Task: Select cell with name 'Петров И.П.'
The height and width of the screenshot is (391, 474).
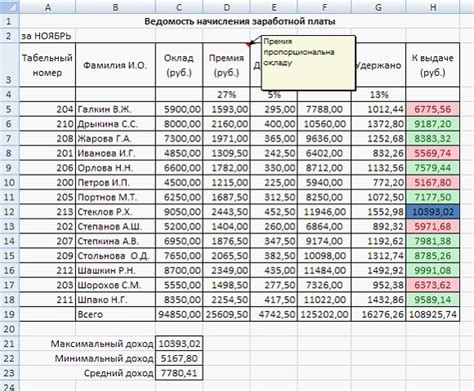Action: tap(115, 182)
